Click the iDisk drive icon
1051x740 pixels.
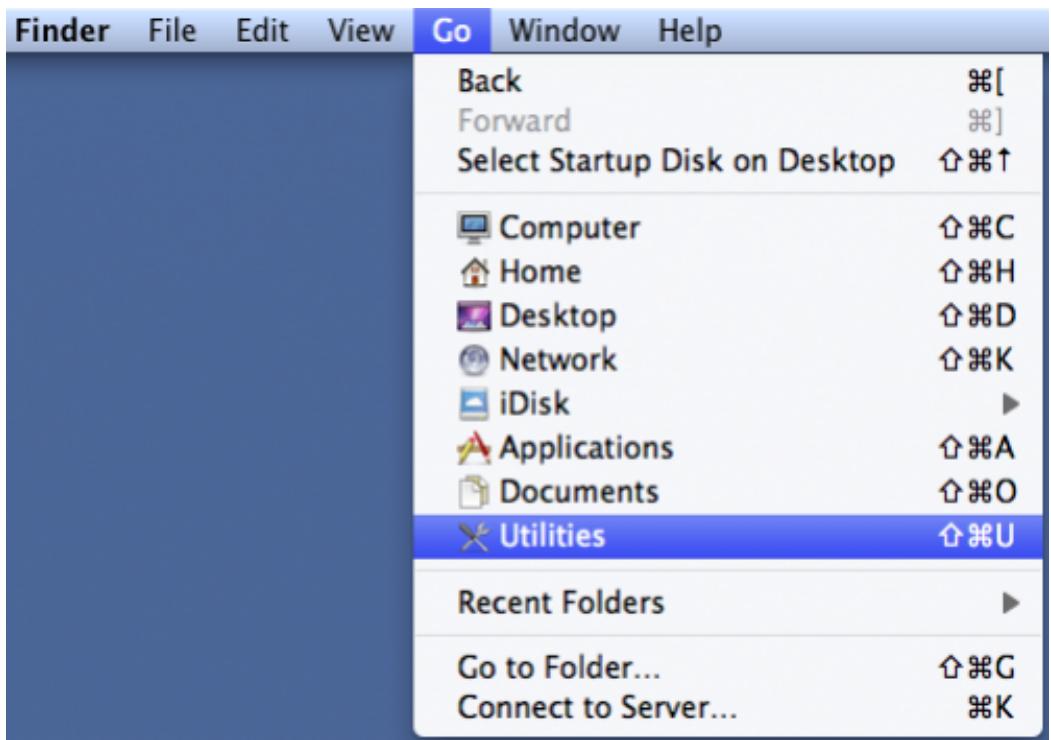tap(474, 404)
